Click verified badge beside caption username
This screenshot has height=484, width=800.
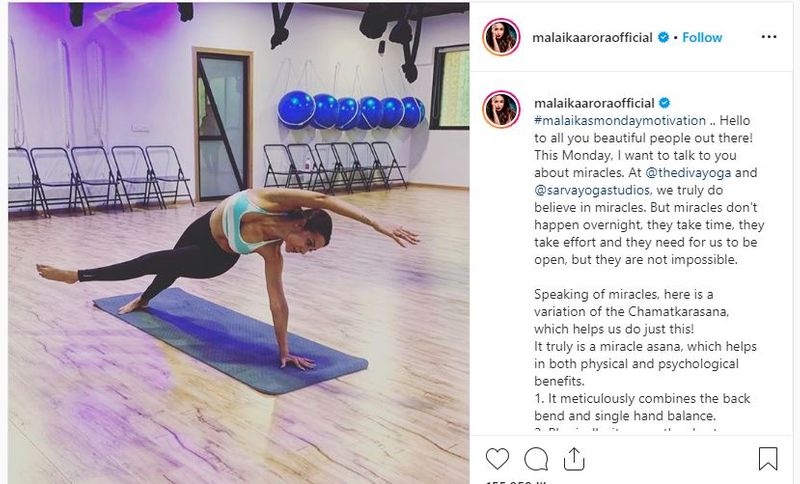coord(664,103)
